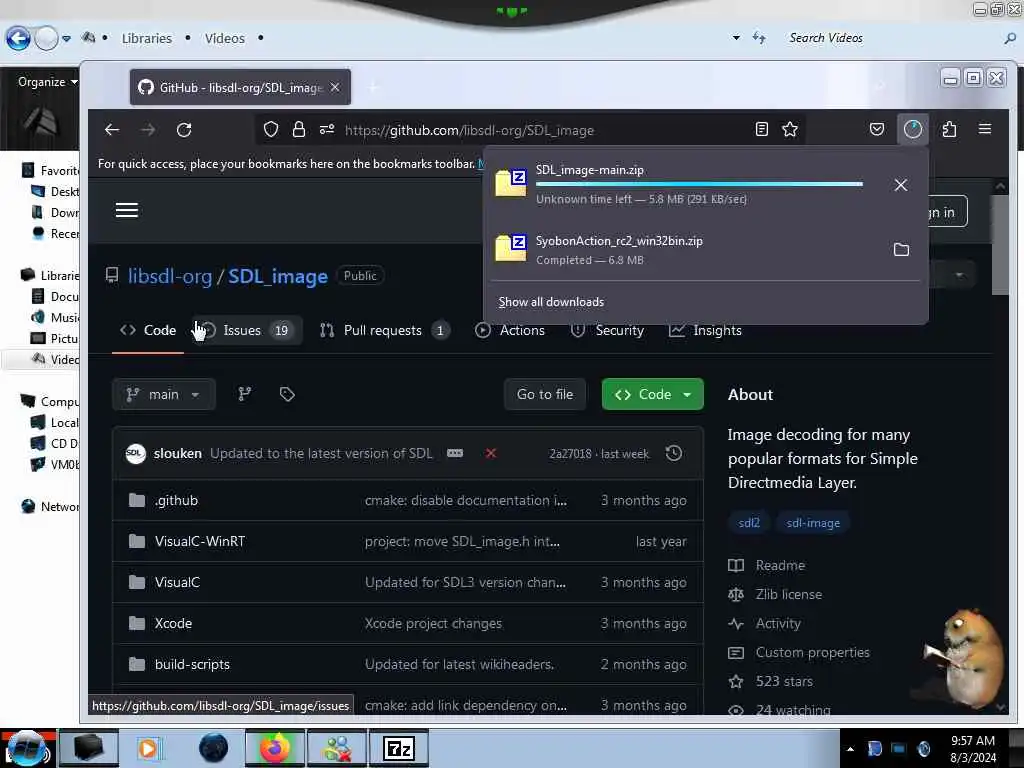This screenshot has height=768, width=1024.
Task: View tags with the tag icon
Action: (x=287, y=394)
